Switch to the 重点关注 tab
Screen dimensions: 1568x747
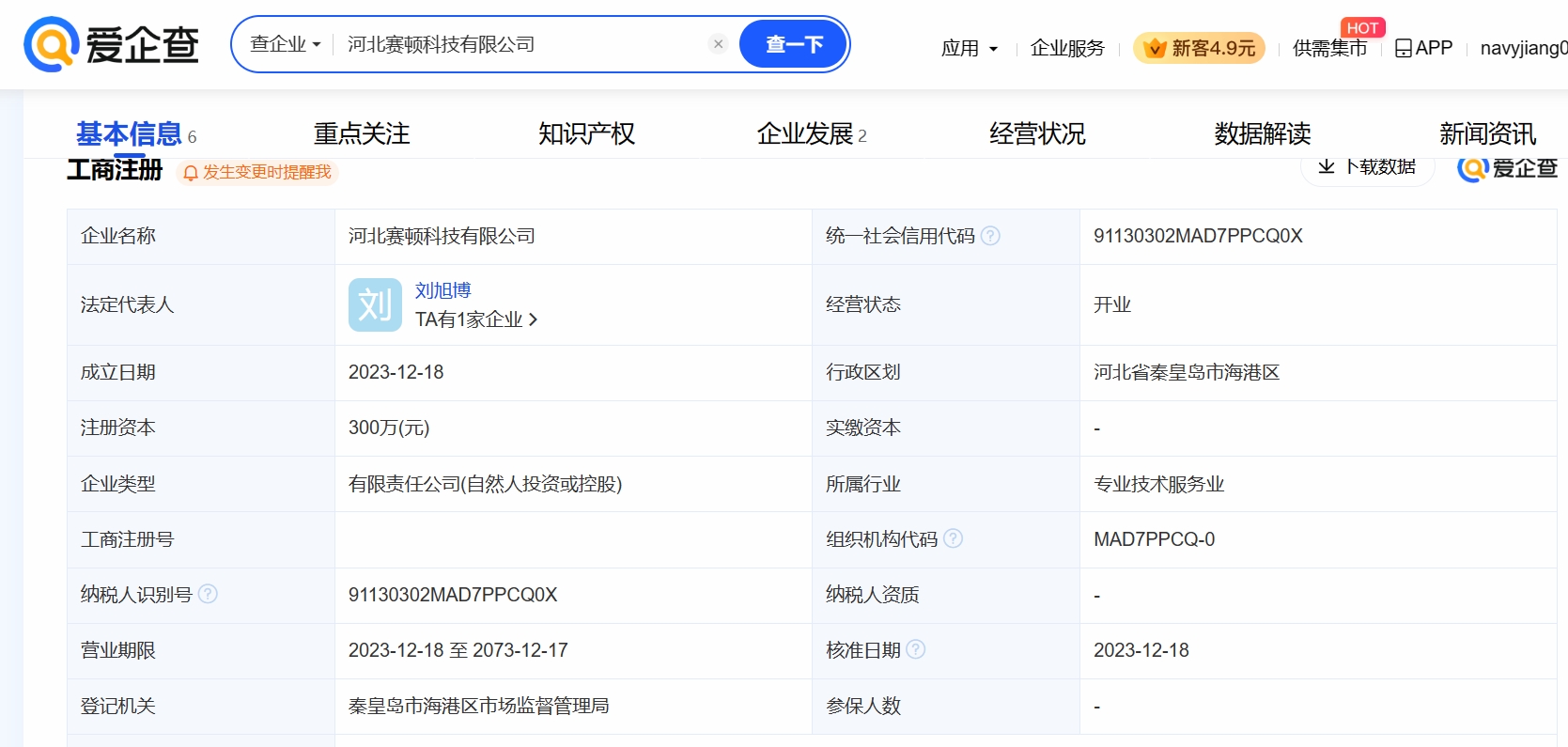(362, 134)
